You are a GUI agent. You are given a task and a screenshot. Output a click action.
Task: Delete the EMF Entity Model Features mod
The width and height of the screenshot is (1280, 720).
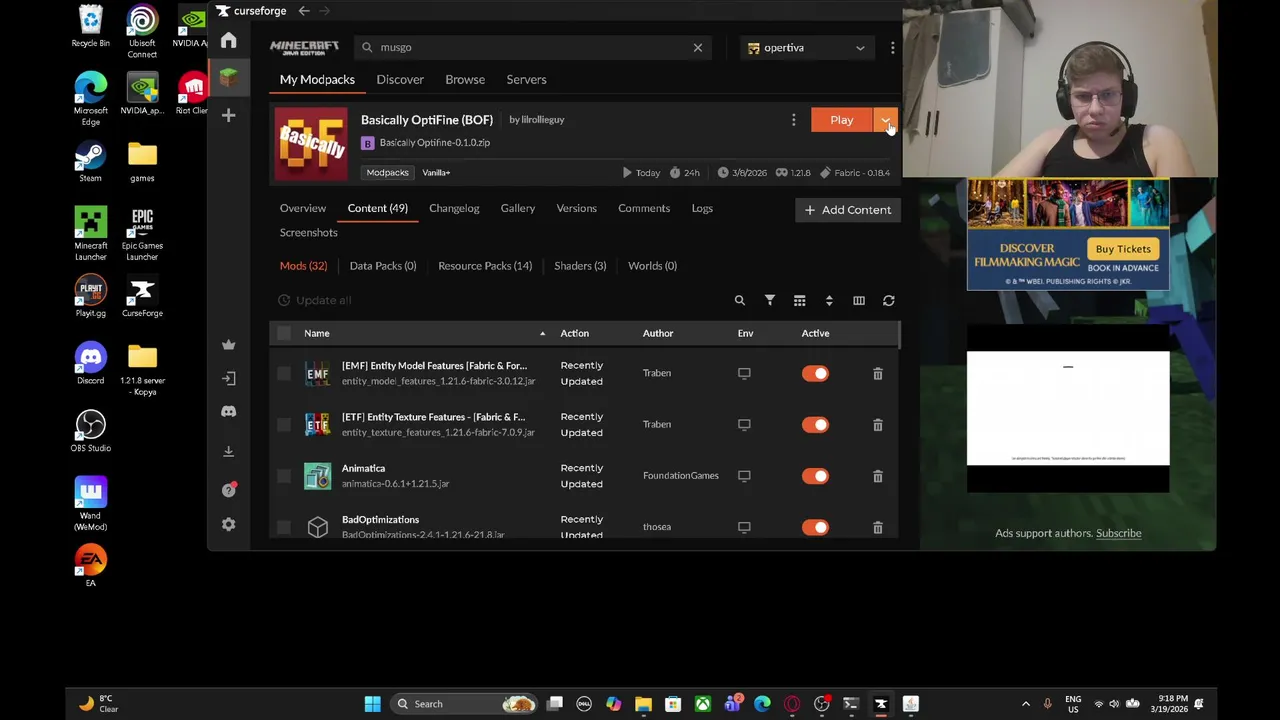click(x=878, y=373)
